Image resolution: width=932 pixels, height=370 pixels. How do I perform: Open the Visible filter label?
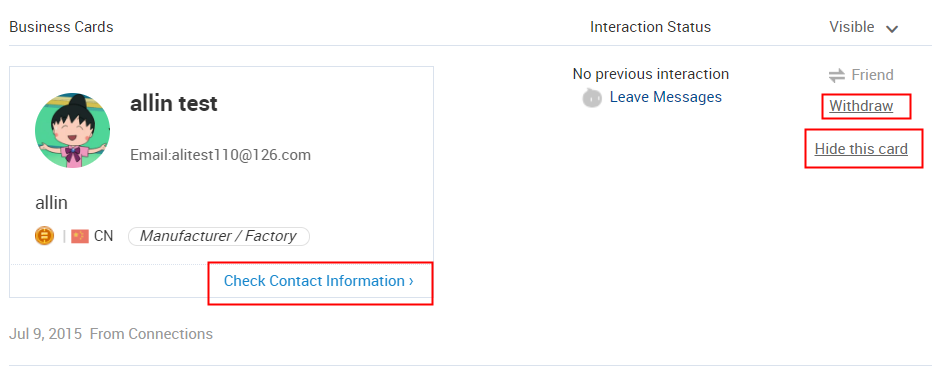coord(852,27)
